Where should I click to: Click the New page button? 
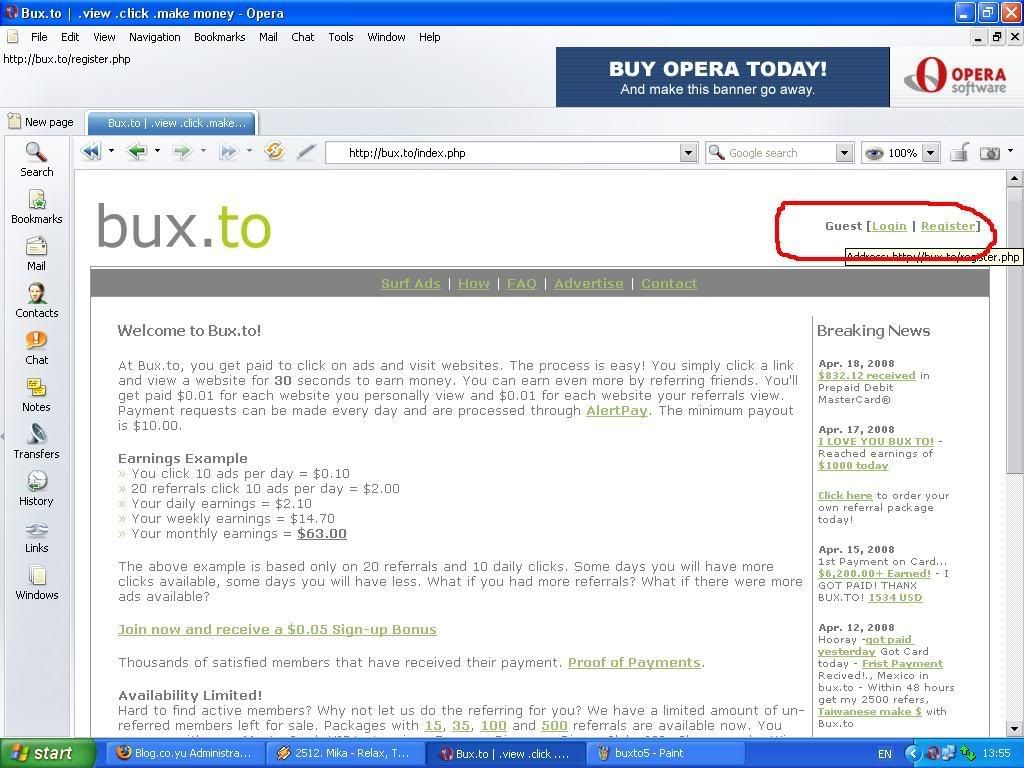[40, 122]
